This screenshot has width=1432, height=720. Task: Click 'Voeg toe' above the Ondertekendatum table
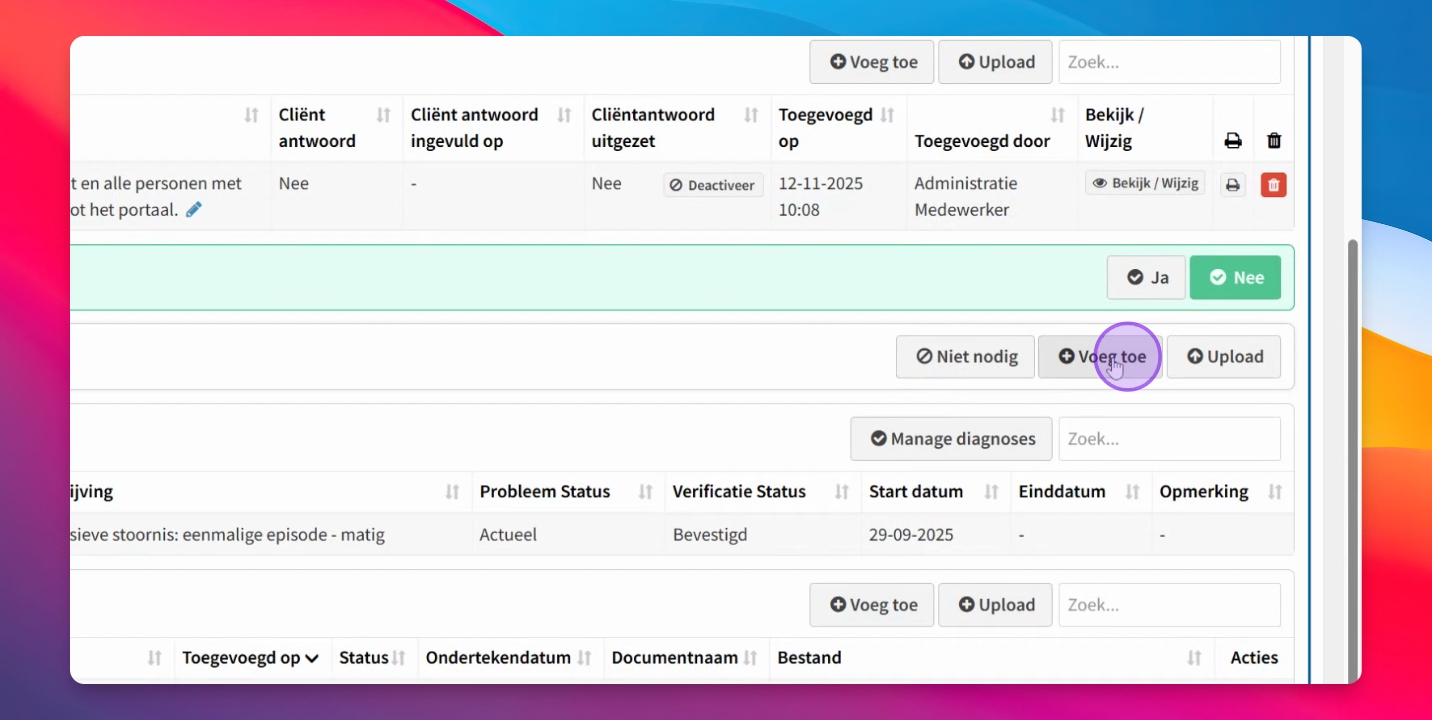pos(872,605)
